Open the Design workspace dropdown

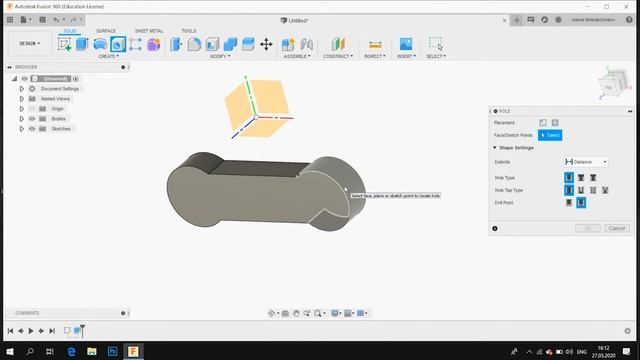point(29,43)
